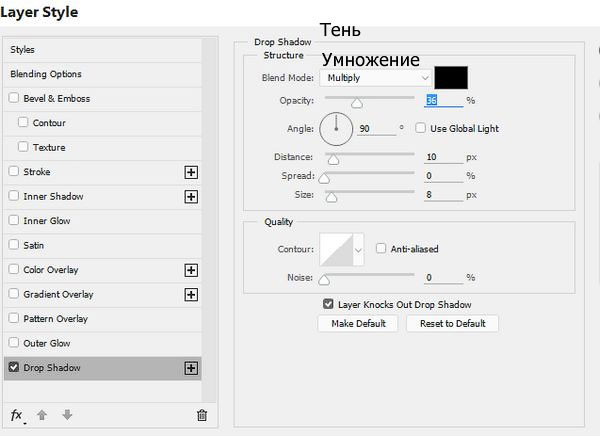Select the Inner Shadow entry label
The image size is (600, 436).
[x=53, y=196]
